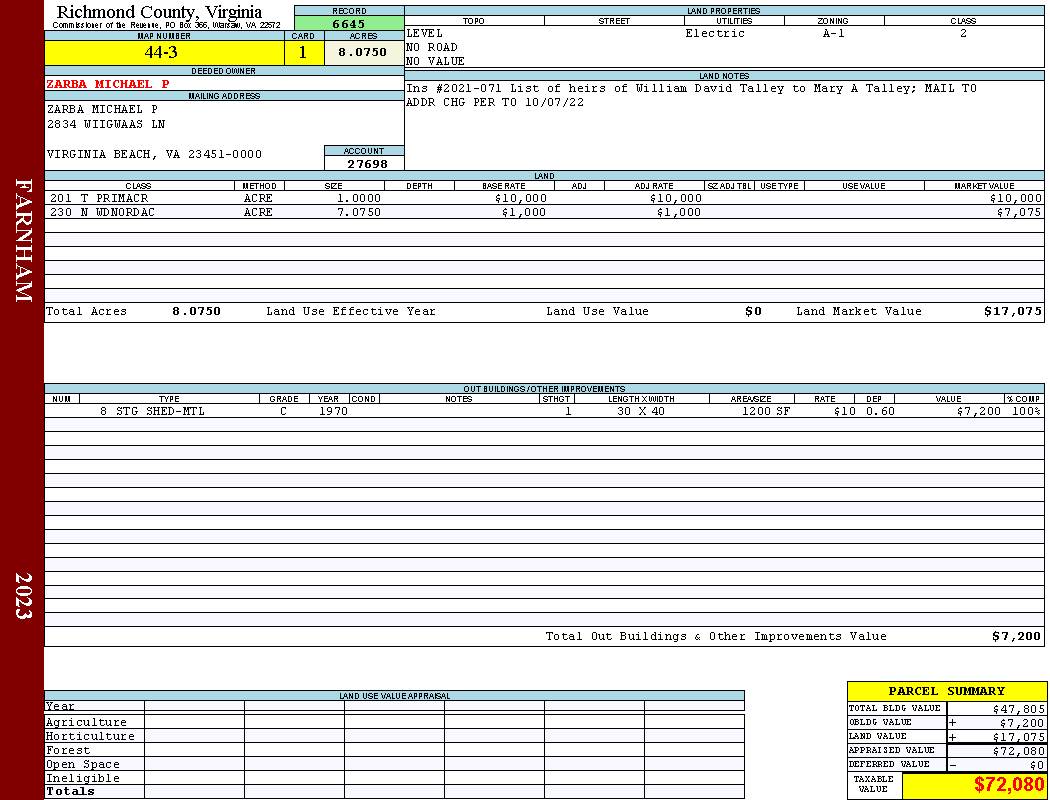This screenshot has height=800, width=1050.
Task: Click the map number 44-3 field
Action: point(164,53)
